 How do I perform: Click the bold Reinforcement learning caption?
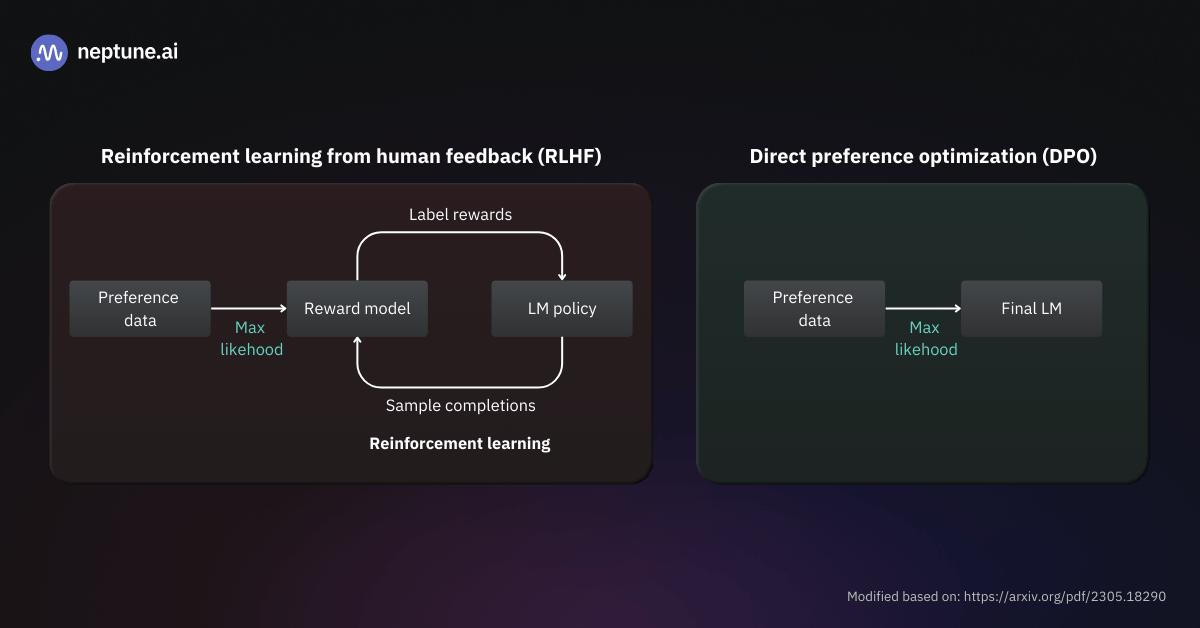pyautogui.click(x=460, y=443)
